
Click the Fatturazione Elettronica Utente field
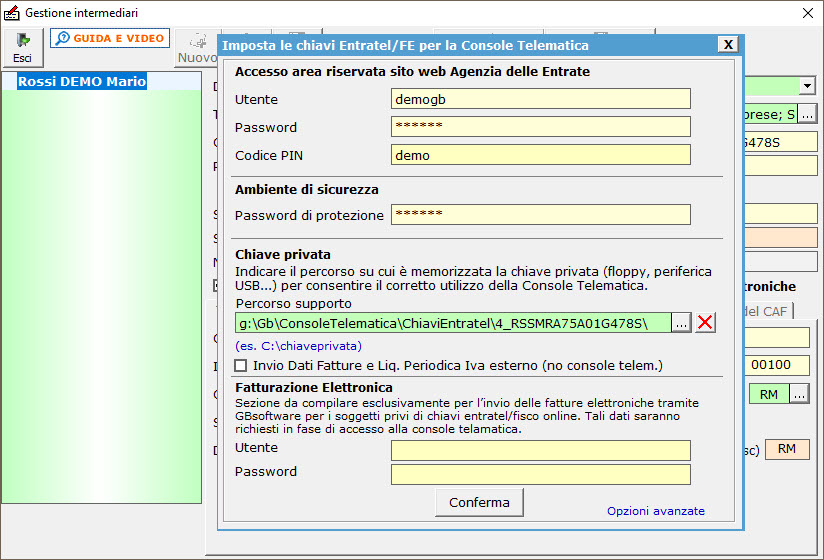[540, 451]
